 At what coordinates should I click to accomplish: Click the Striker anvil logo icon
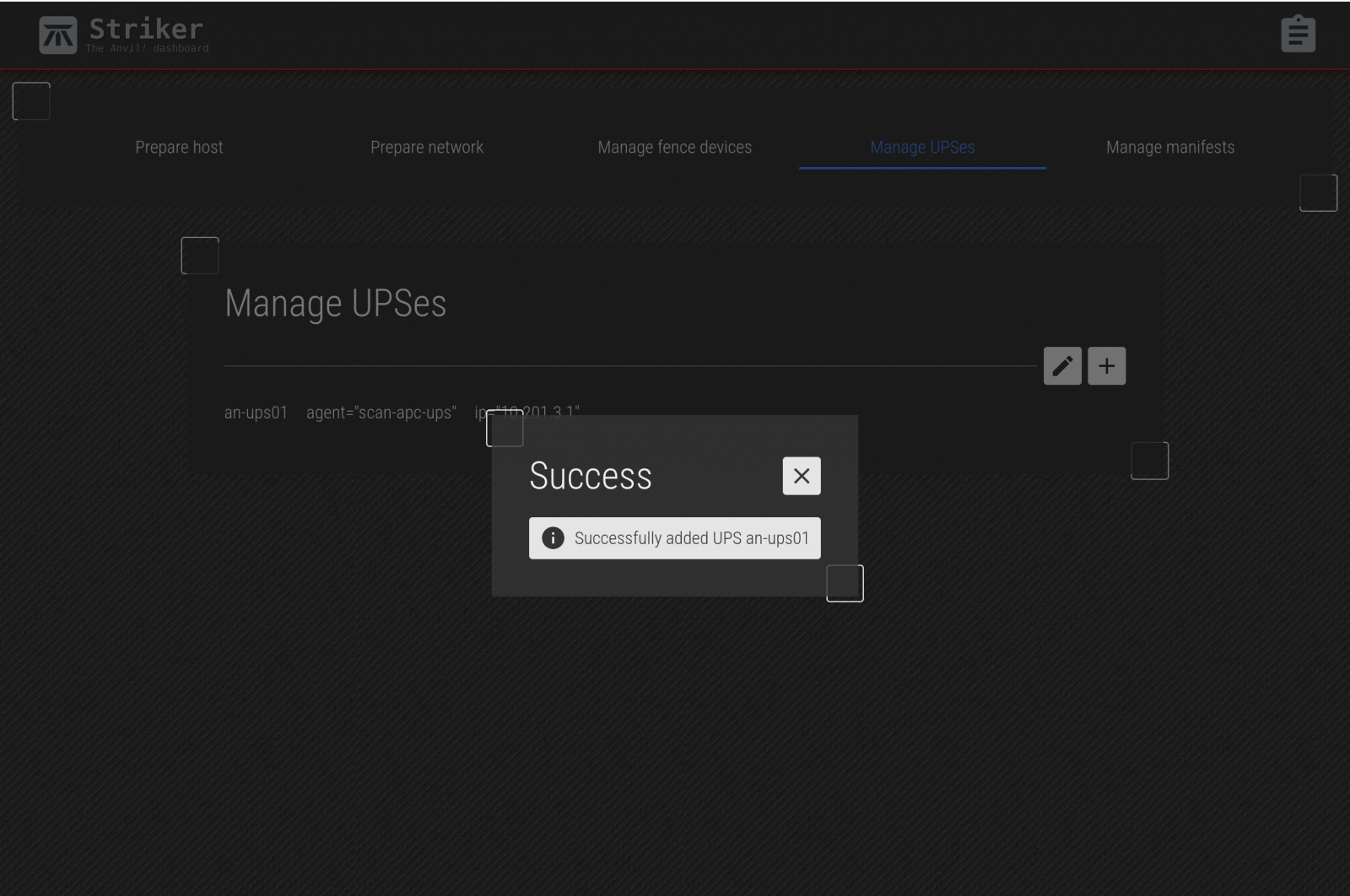tap(57, 35)
